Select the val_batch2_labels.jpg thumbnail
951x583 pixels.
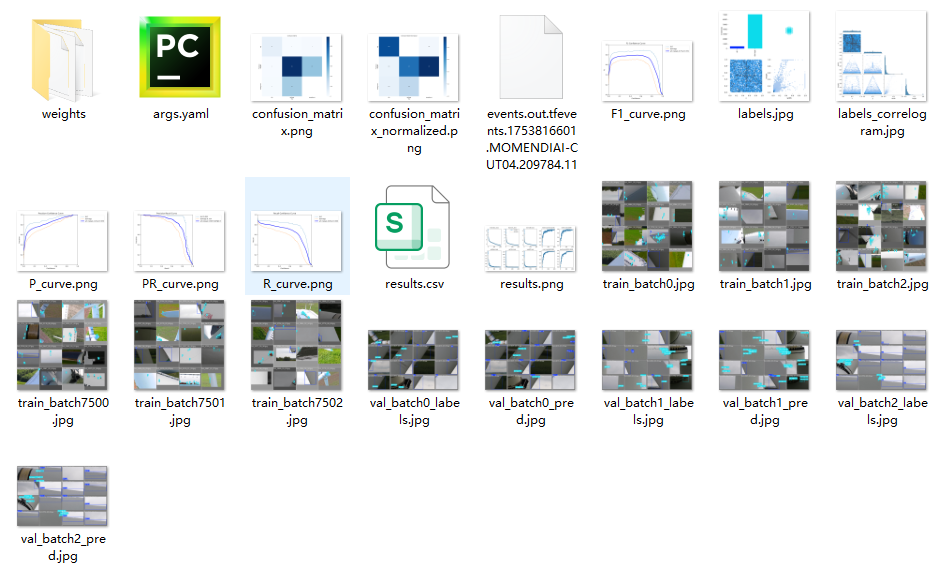(x=881, y=360)
